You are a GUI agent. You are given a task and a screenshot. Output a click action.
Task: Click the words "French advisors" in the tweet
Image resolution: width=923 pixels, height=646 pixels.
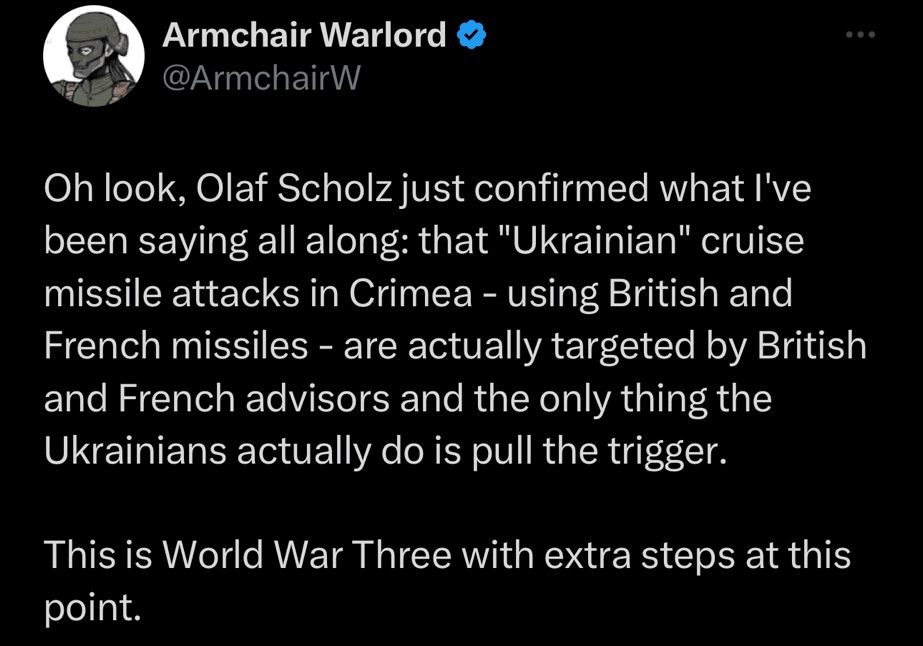tap(235, 399)
